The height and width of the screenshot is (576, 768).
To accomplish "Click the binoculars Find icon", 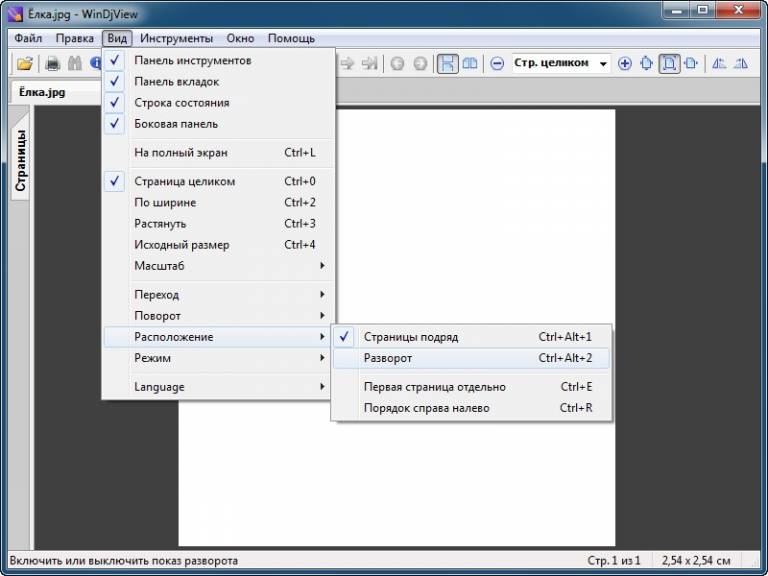I will click(75, 64).
